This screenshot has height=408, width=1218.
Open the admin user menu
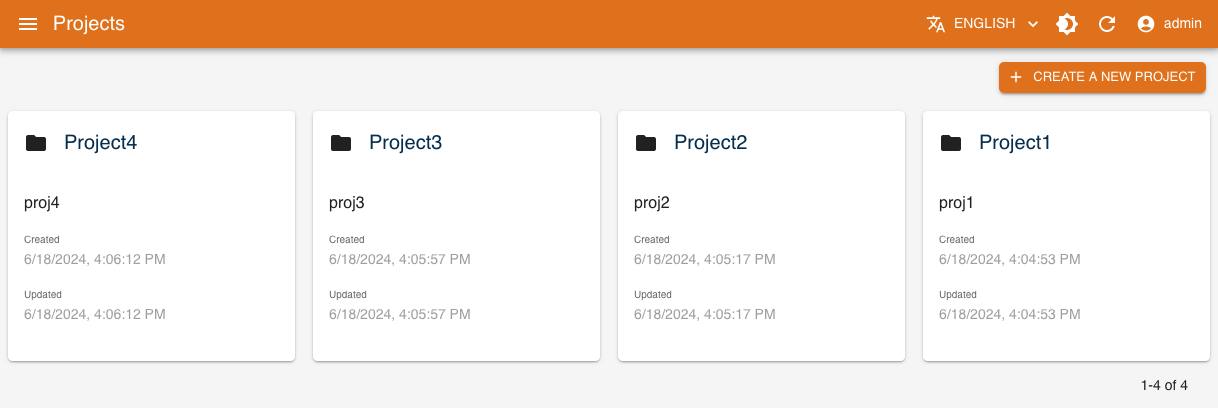pyautogui.click(x=1182, y=24)
